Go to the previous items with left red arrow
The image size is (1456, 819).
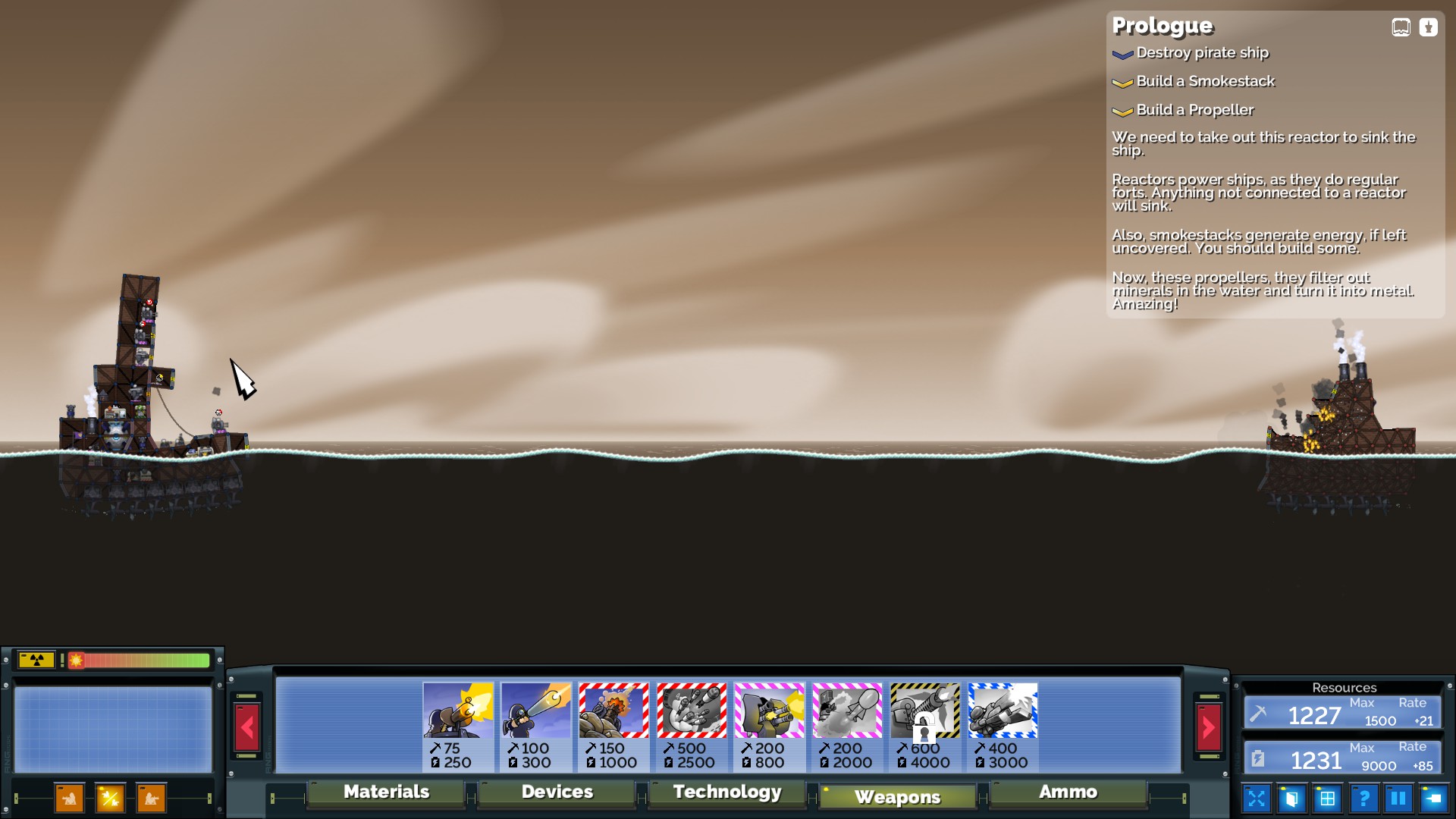pos(247,727)
